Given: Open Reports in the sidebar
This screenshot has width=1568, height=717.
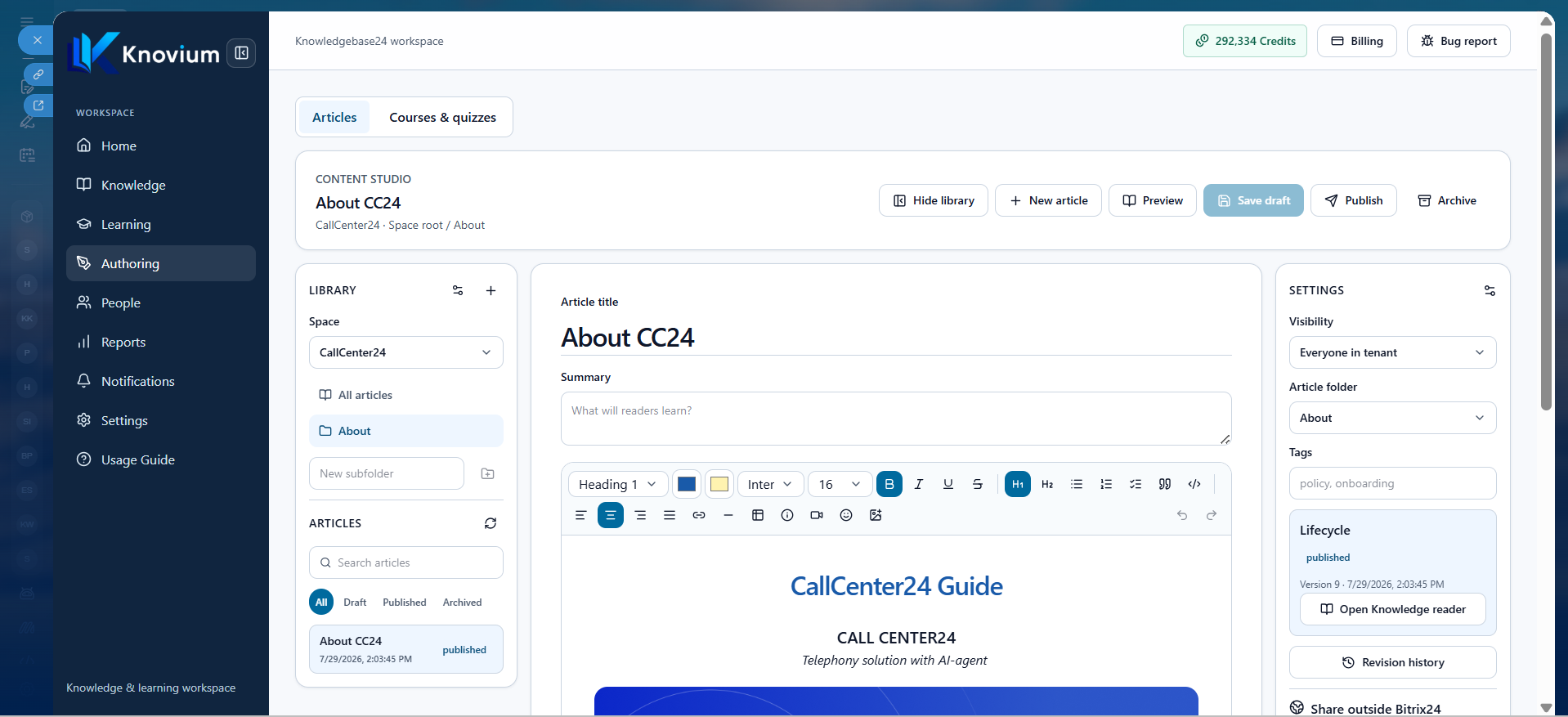Looking at the screenshot, I should coord(161,342).
